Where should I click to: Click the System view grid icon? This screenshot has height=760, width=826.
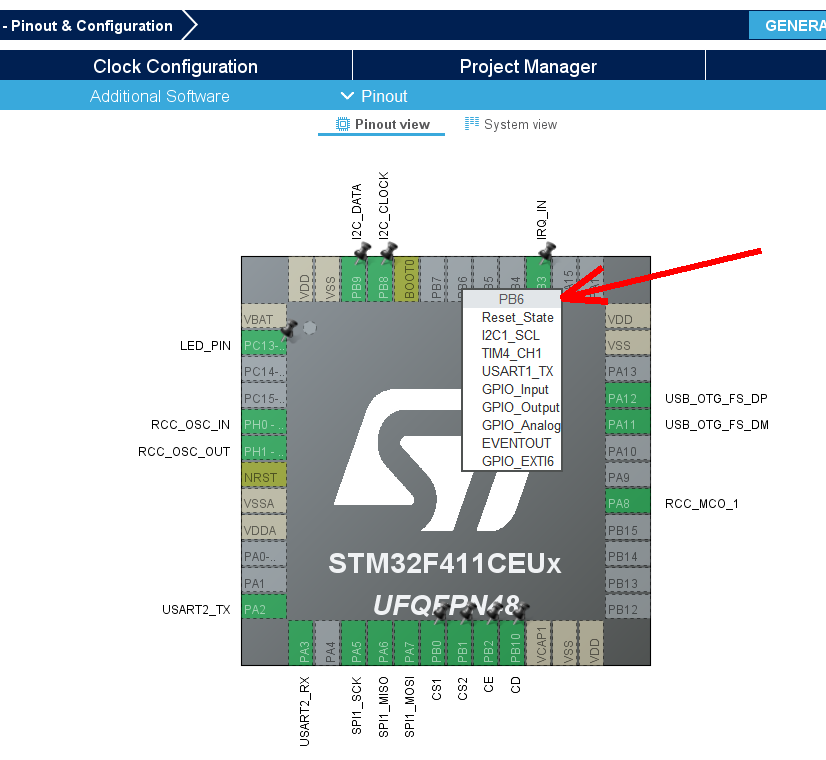[x=471, y=123]
